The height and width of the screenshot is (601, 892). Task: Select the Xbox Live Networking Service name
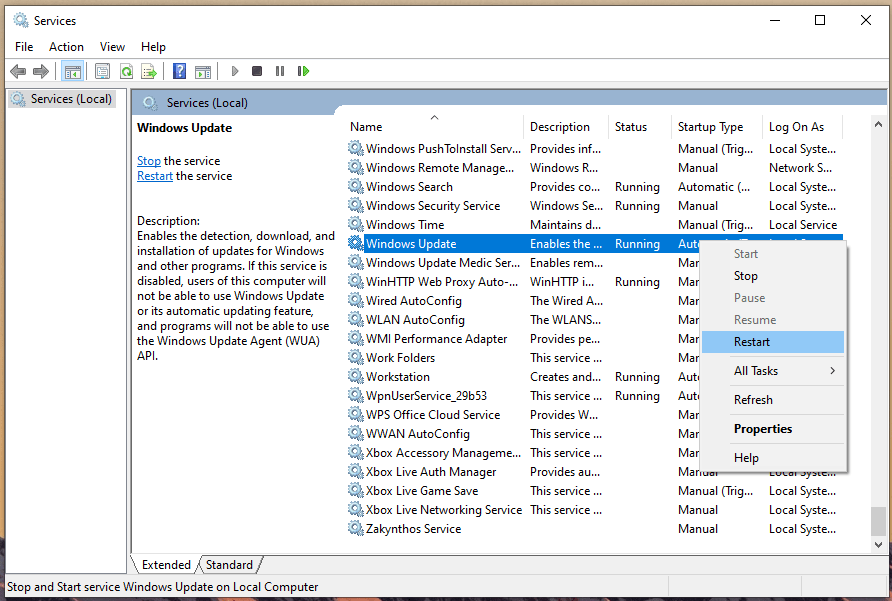click(444, 510)
